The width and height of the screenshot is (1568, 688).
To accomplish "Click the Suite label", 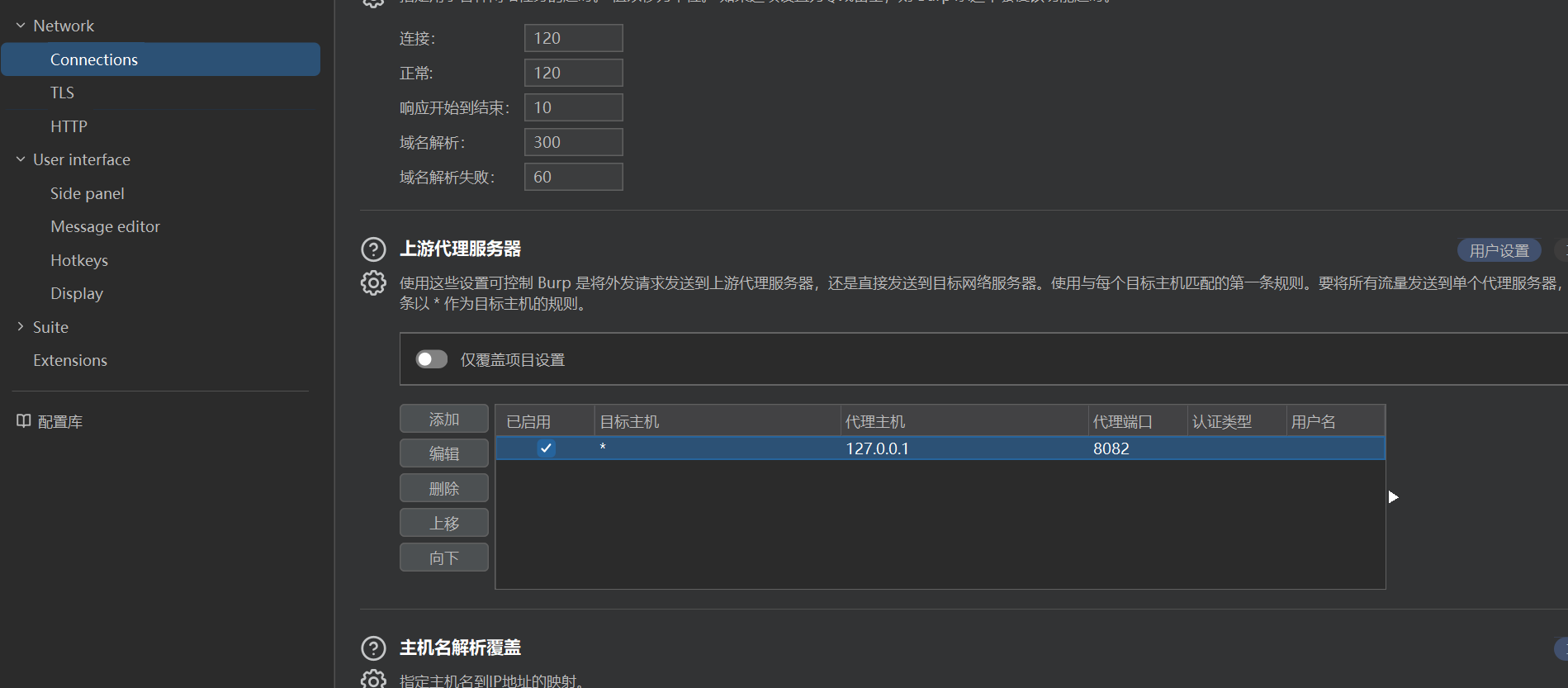I will pyautogui.click(x=50, y=327).
